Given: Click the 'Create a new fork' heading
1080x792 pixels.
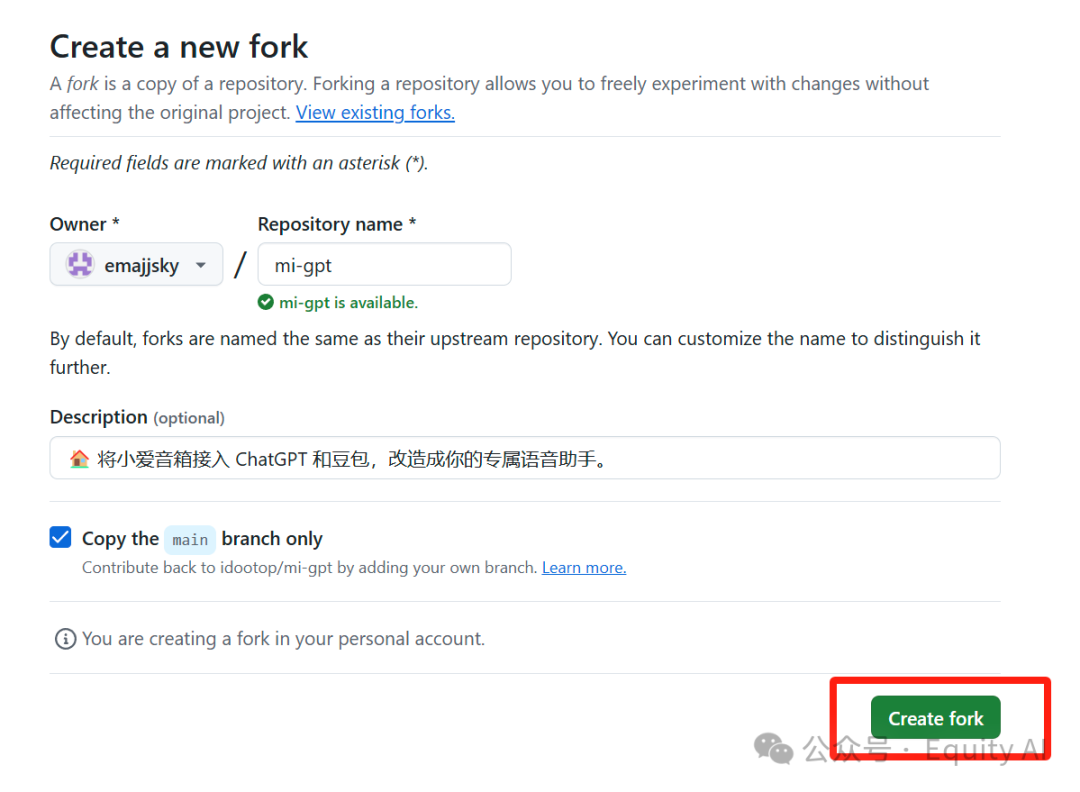Looking at the screenshot, I should point(179,46).
